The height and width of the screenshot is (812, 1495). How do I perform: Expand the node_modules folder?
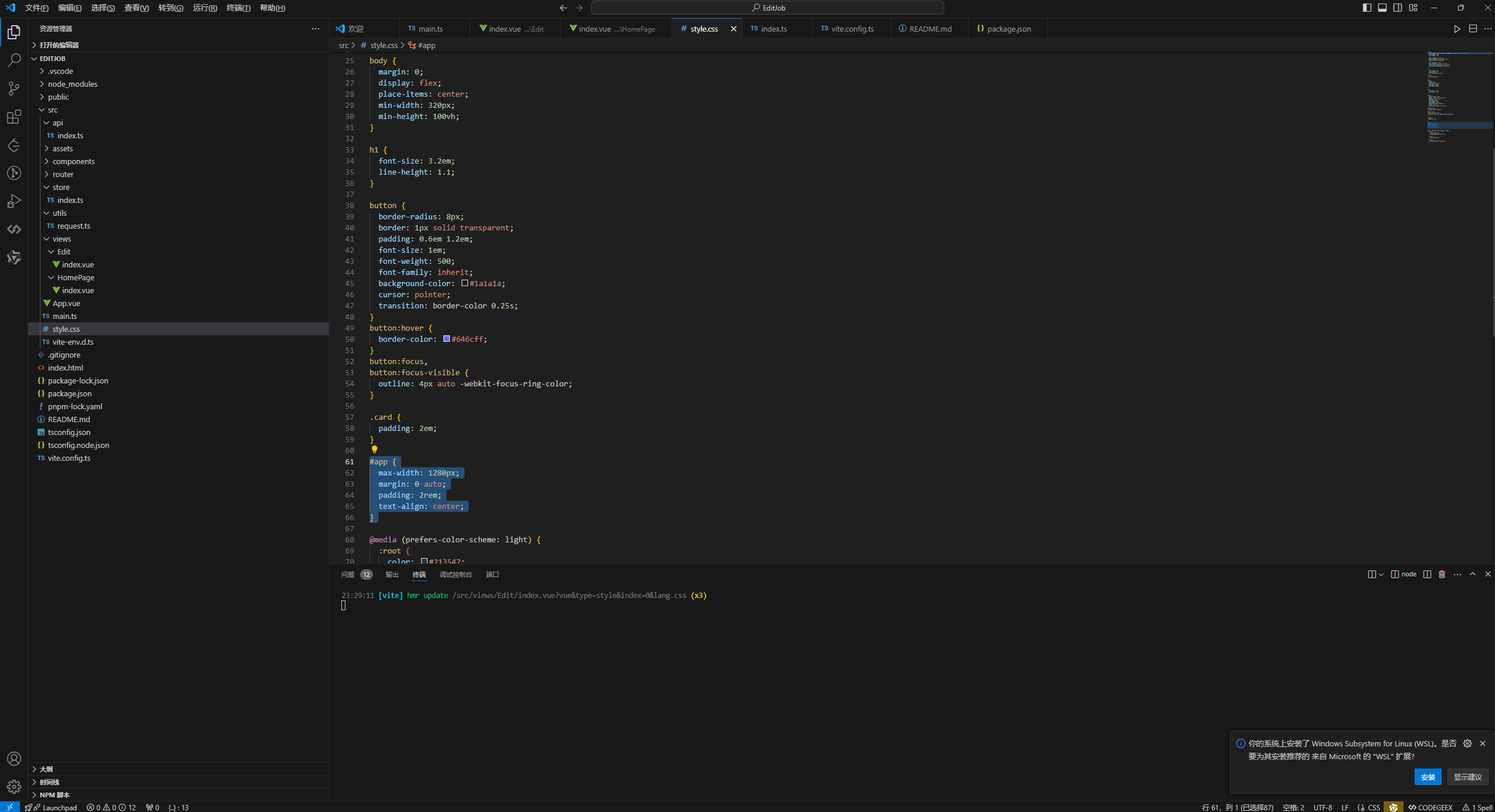coord(178,84)
